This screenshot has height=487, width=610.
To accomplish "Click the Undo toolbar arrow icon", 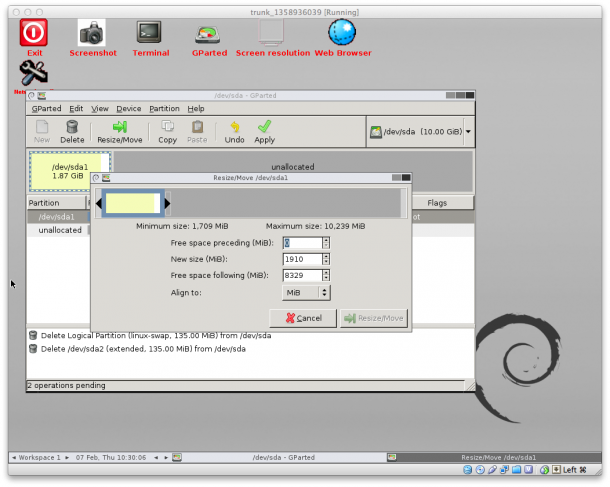I will [x=235, y=127].
